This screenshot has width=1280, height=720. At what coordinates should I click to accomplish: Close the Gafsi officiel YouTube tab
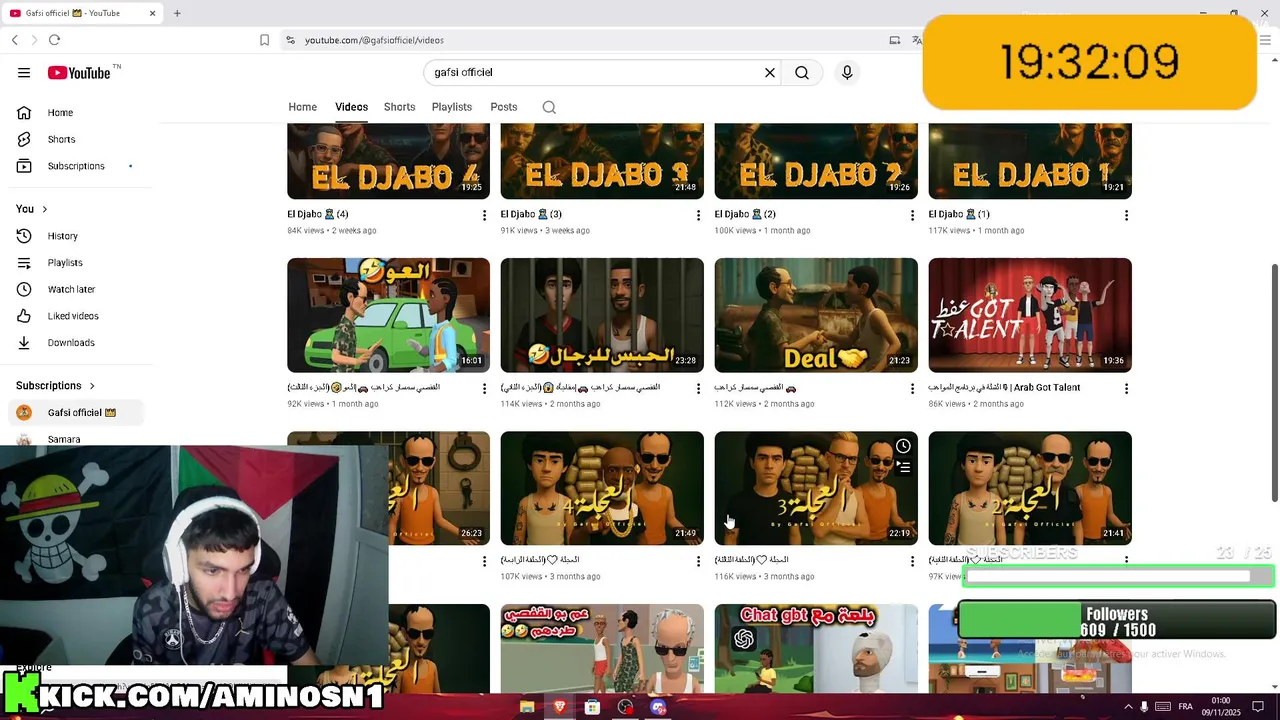[153, 13]
